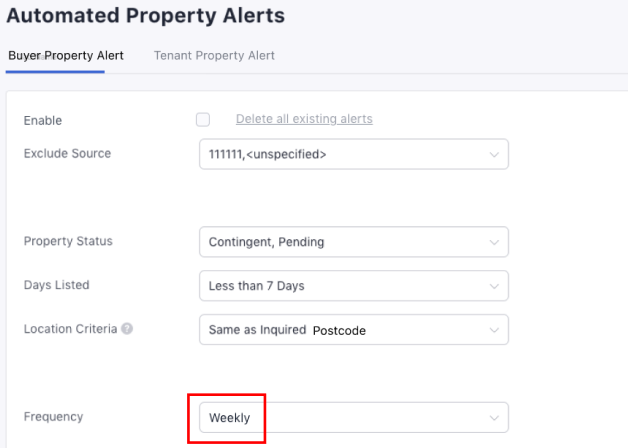Click the chevron arrow in Location Criteria field
This screenshot has height=448, width=628.
click(x=493, y=330)
